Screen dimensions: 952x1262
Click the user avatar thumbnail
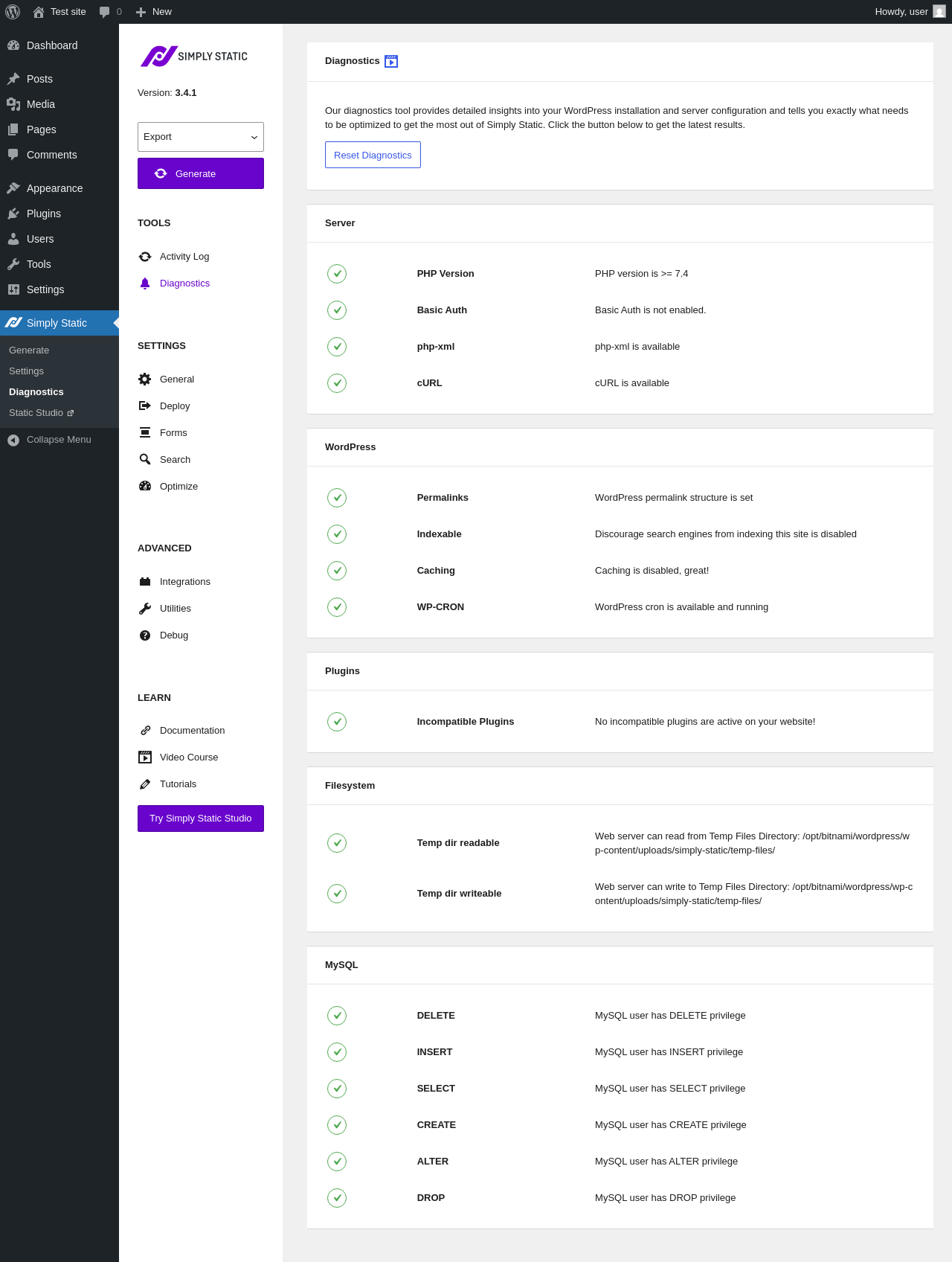(x=939, y=12)
